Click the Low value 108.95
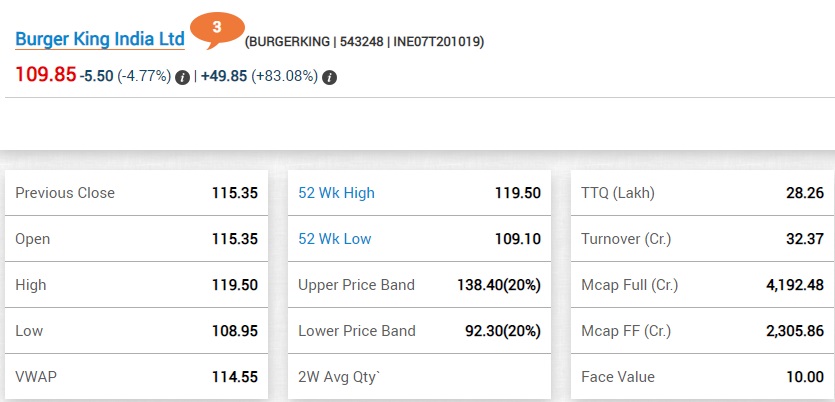This screenshot has width=835, height=402. point(235,331)
